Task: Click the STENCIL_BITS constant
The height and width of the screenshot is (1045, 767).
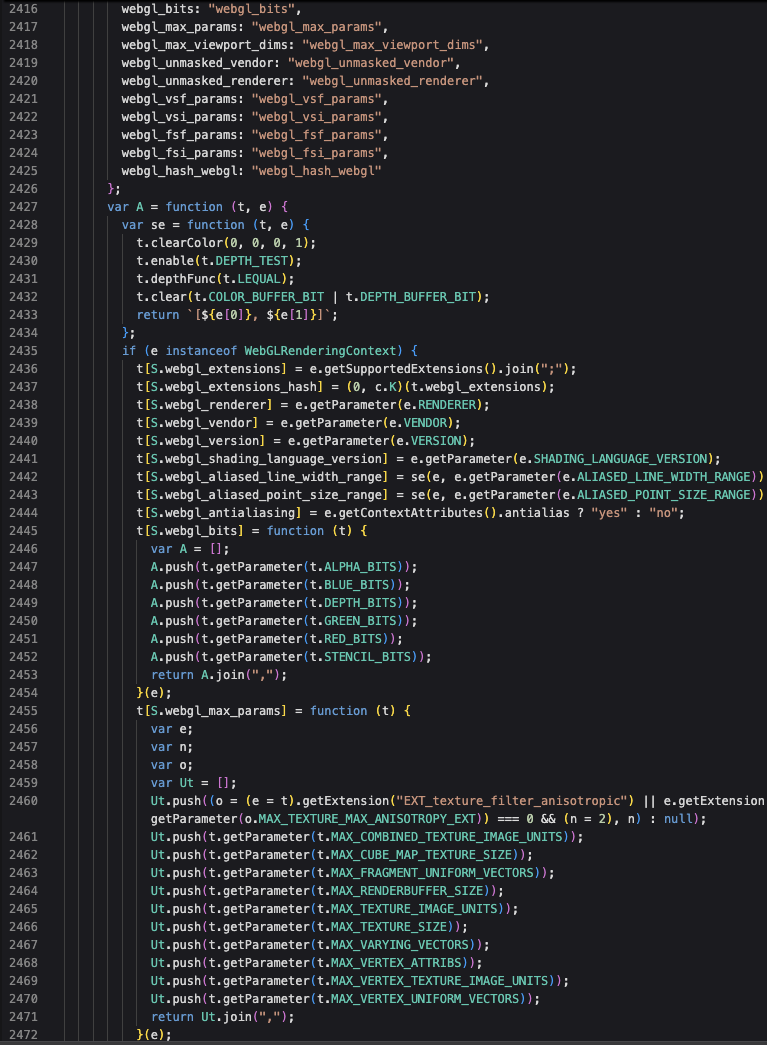Action: (x=367, y=656)
